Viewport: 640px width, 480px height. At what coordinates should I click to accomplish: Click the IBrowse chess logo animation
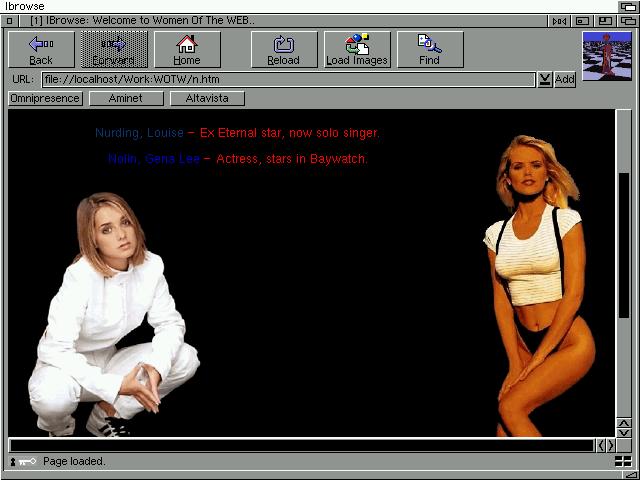[x=607, y=55]
